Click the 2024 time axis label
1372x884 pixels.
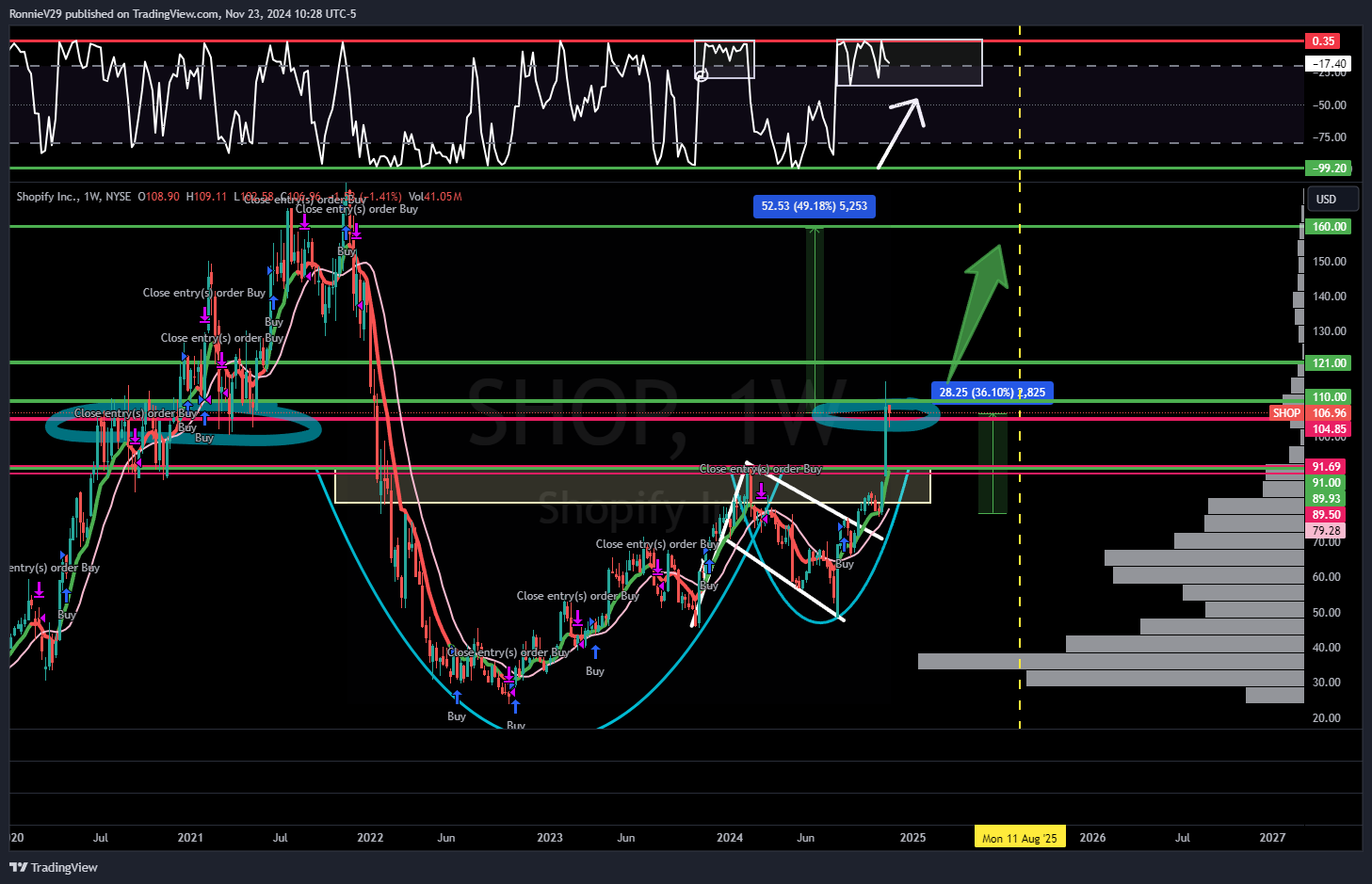[x=730, y=838]
